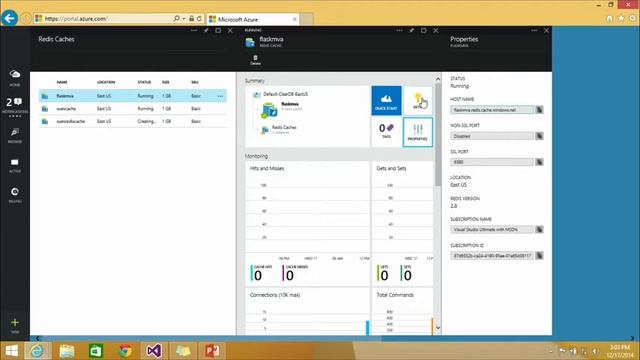Open Windows Start button on taskbar
Image resolution: width=640 pixels, height=360 pixels.
point(11,351)
